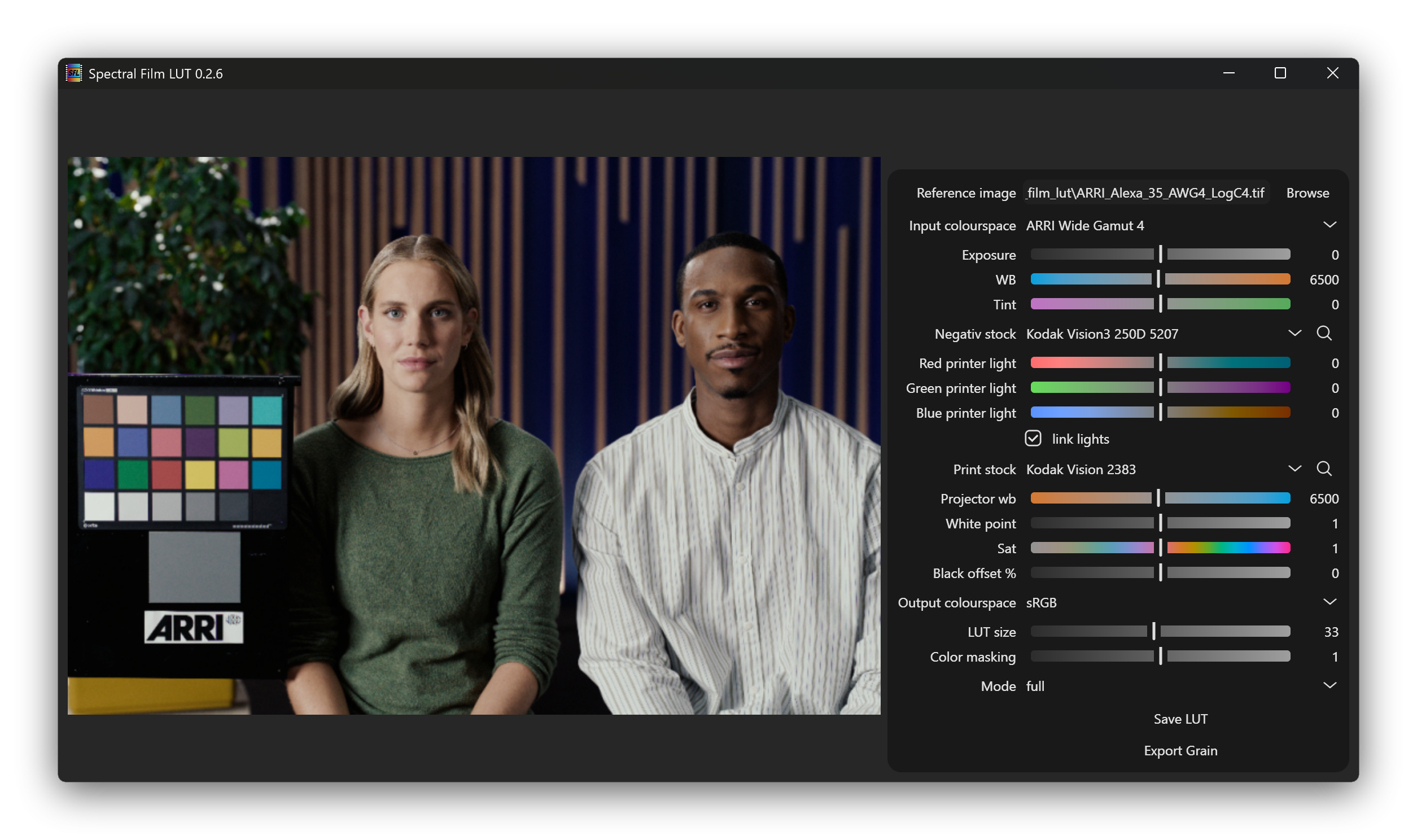The image size is (1417, 840).
Task: Click the Kodak Vision 2383 value
Action: tap(1081, 469)
